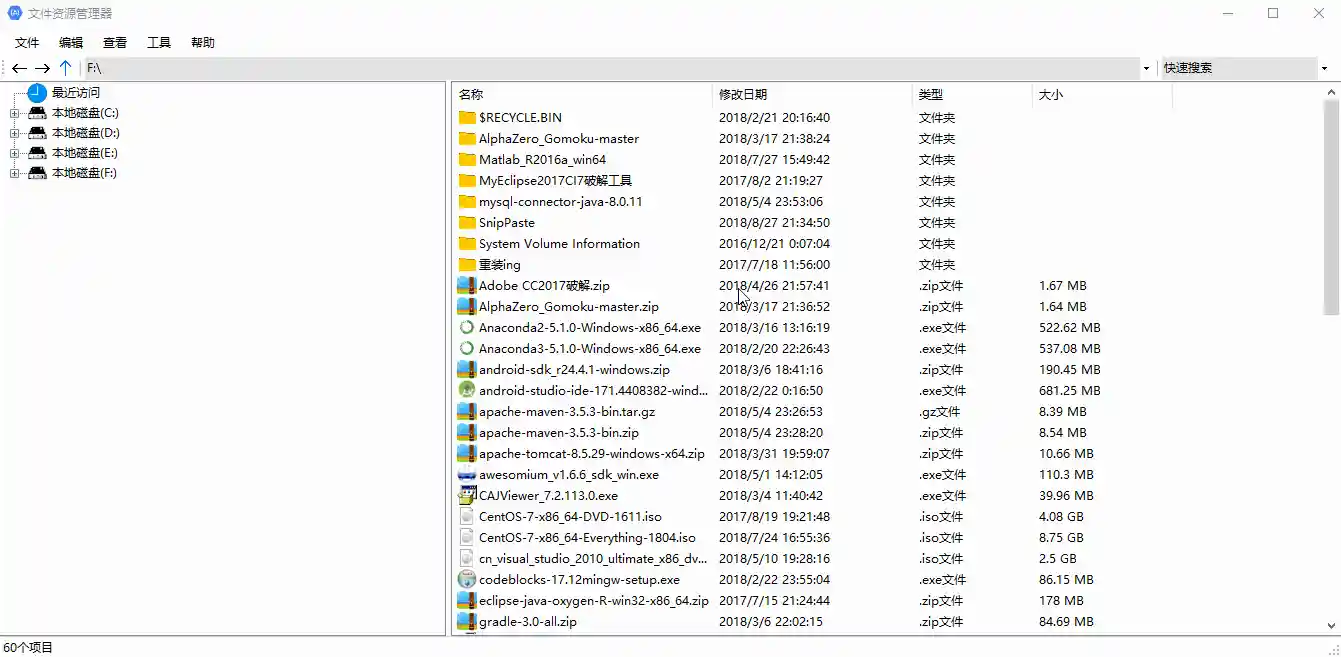Open the 文件 menu
Viewport: 1341px width, 657px height.
pos(27,43)
